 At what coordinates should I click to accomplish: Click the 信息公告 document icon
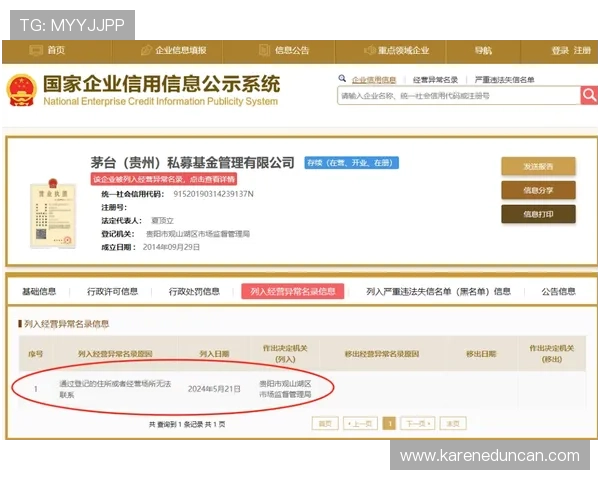264,50
